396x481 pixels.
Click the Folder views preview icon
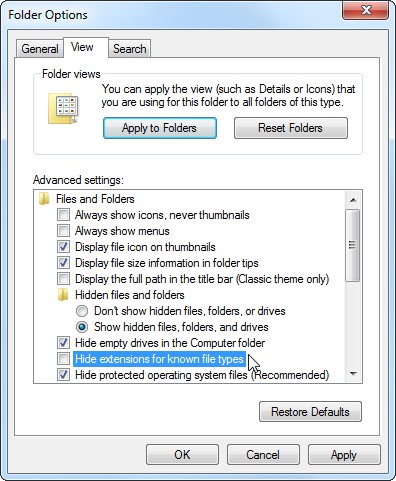click(63, 108)
